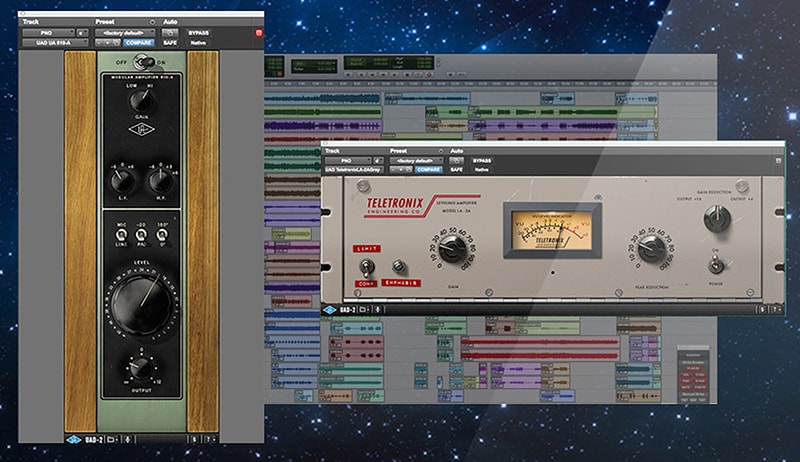The image size is (800, 462).
Task: Open Track selector dropdown in LA-2A window
Action: point(348,160)
